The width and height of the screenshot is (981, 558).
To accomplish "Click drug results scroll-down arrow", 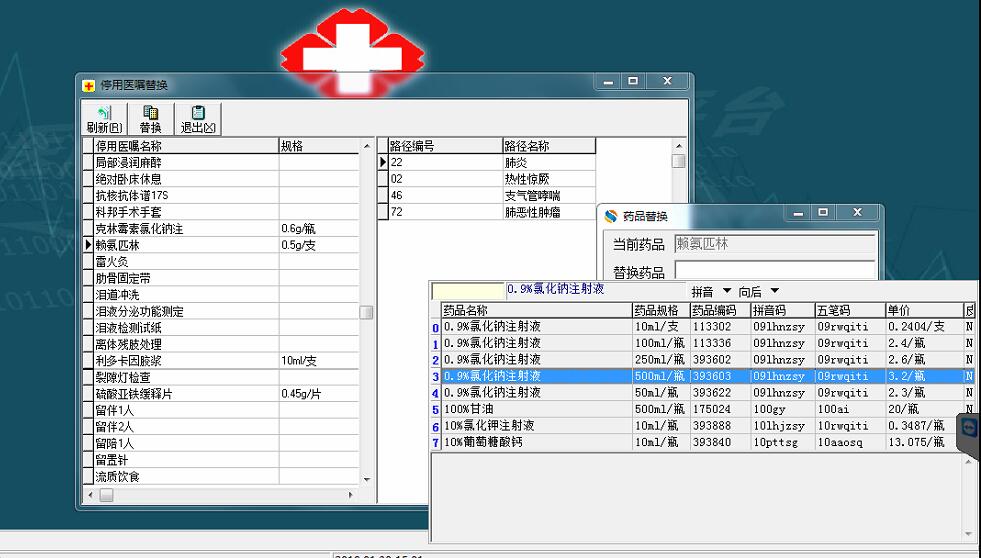I will 968,534.
